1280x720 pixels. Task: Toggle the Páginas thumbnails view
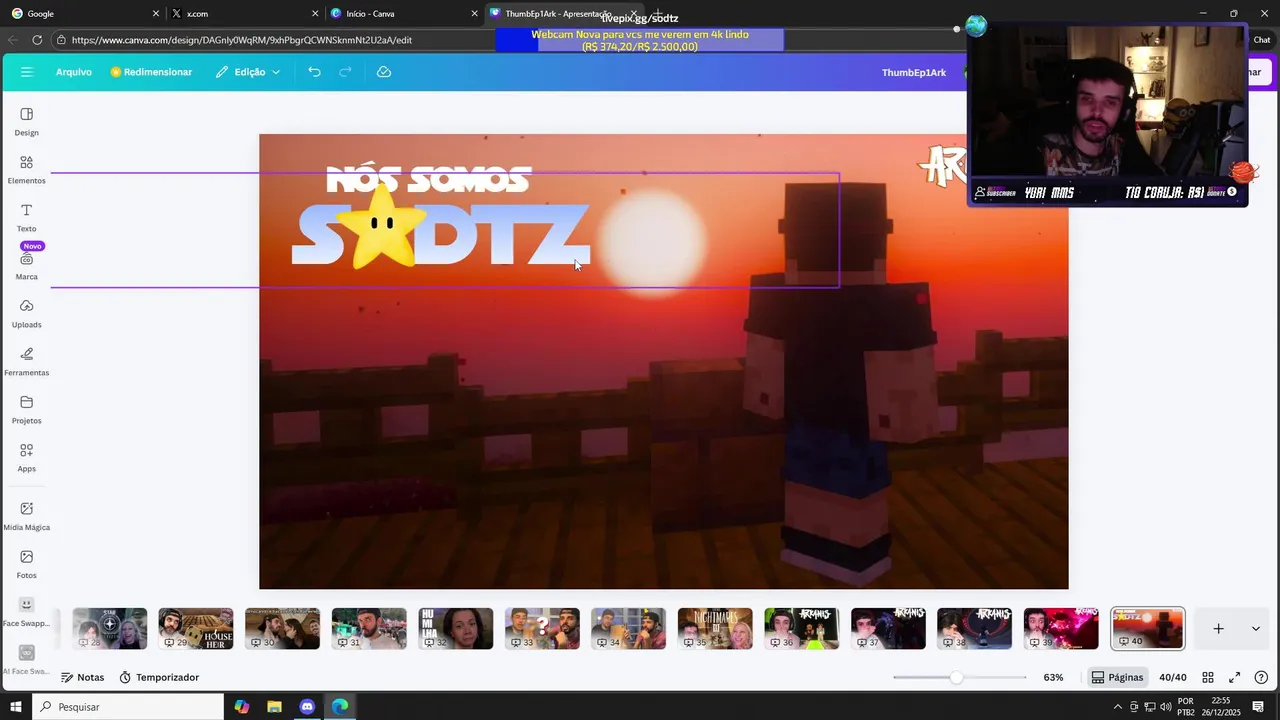[1117, 677]
